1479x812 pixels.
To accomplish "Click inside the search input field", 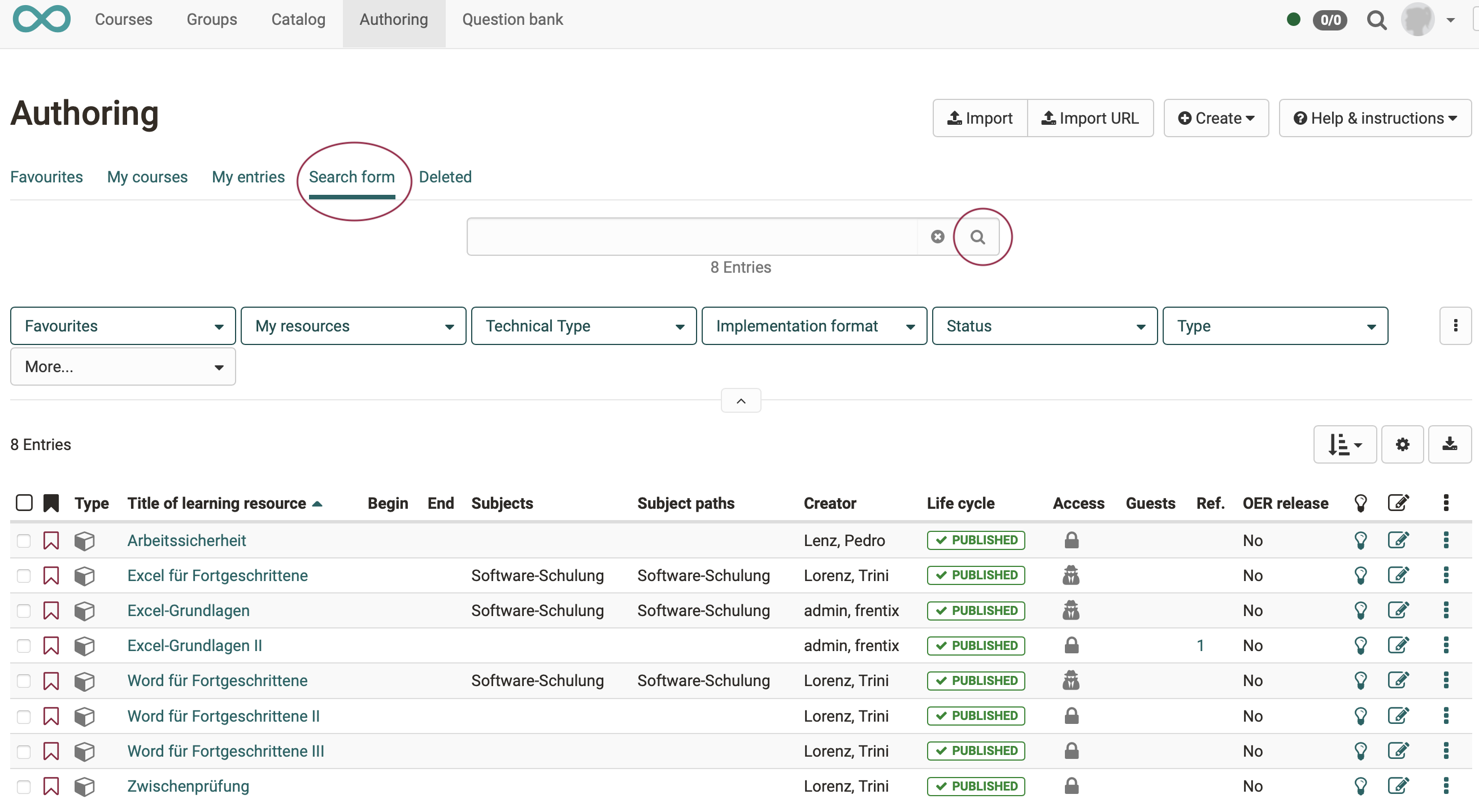I will coord(689,236).
